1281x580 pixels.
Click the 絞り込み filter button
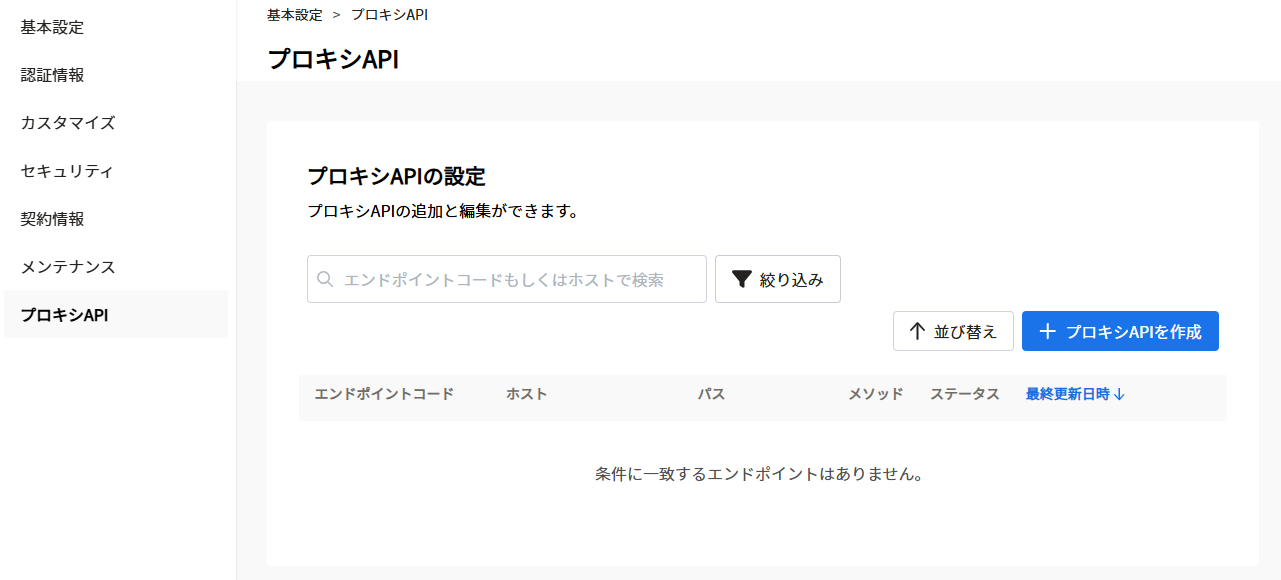click(778, 279)
